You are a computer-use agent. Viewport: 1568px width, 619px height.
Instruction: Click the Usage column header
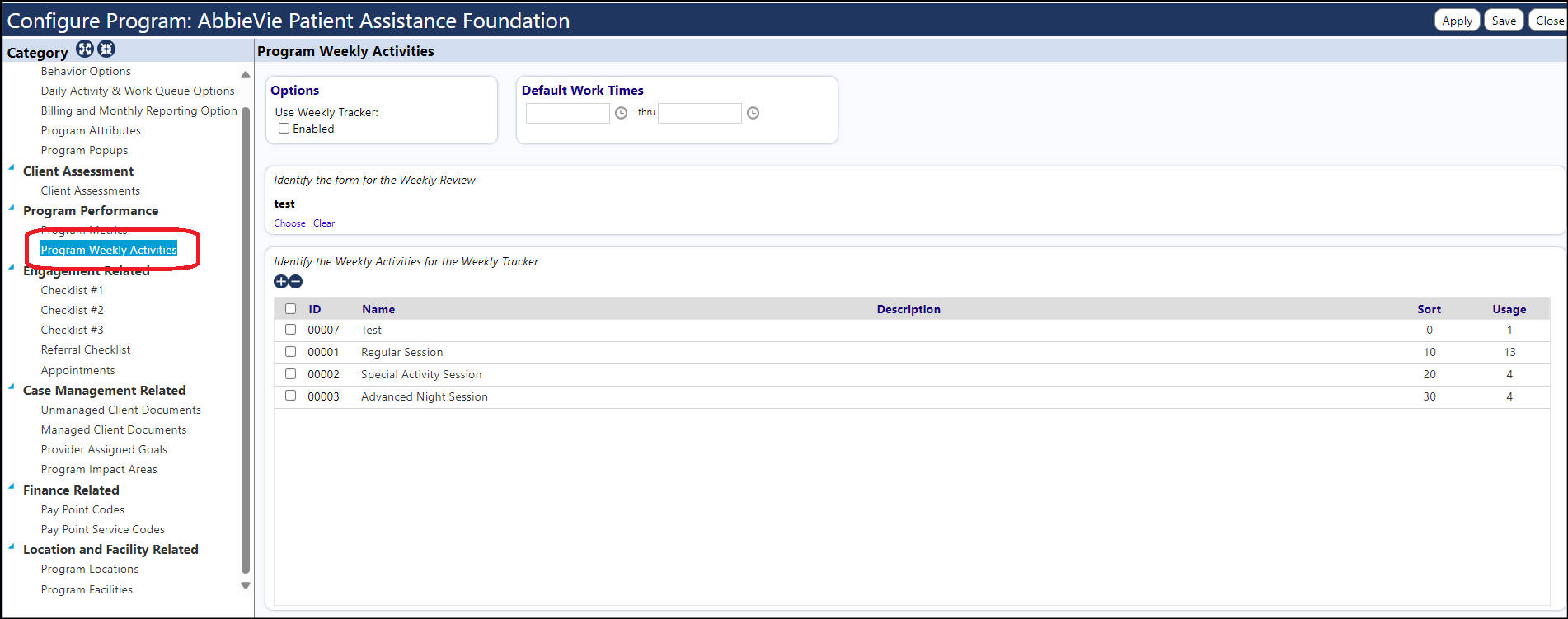coord(1509,310)
